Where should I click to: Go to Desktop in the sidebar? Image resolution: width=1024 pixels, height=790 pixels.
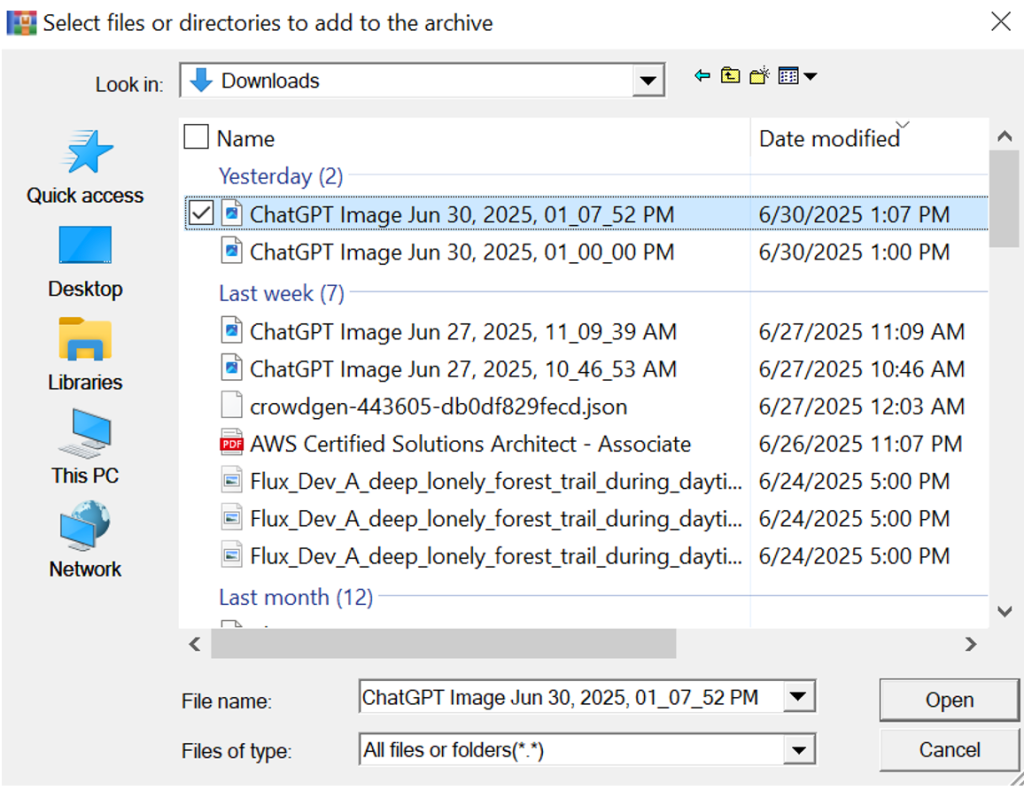(85, 260)
